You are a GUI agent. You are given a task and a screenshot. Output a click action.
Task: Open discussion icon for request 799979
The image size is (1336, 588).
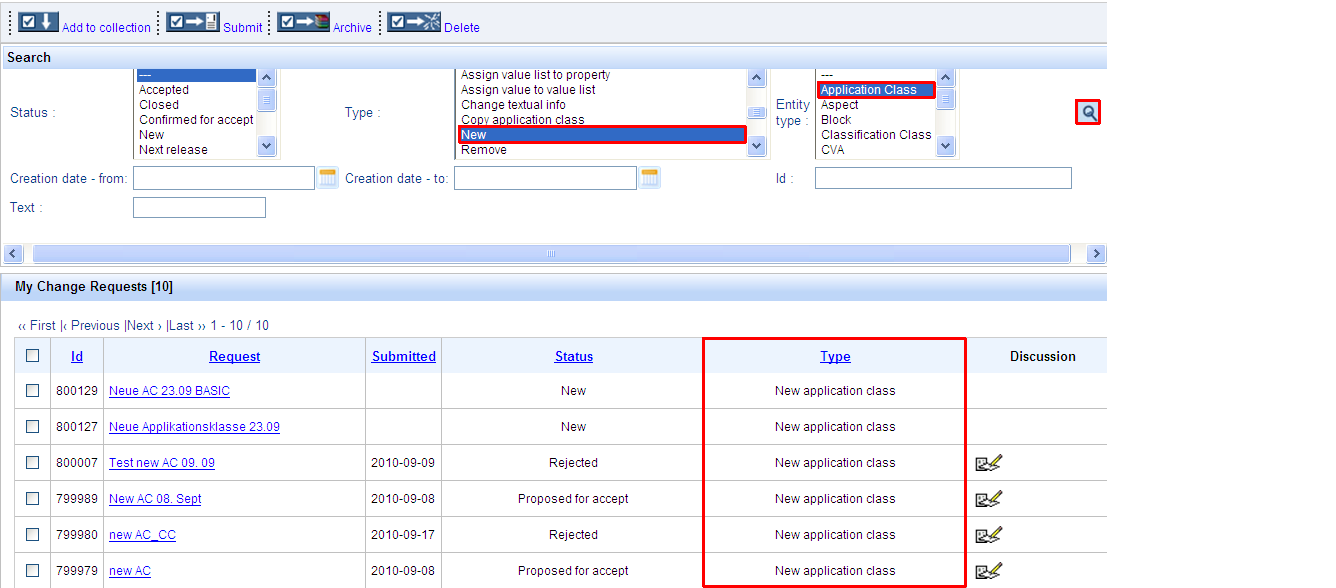(x=988, y=571)
